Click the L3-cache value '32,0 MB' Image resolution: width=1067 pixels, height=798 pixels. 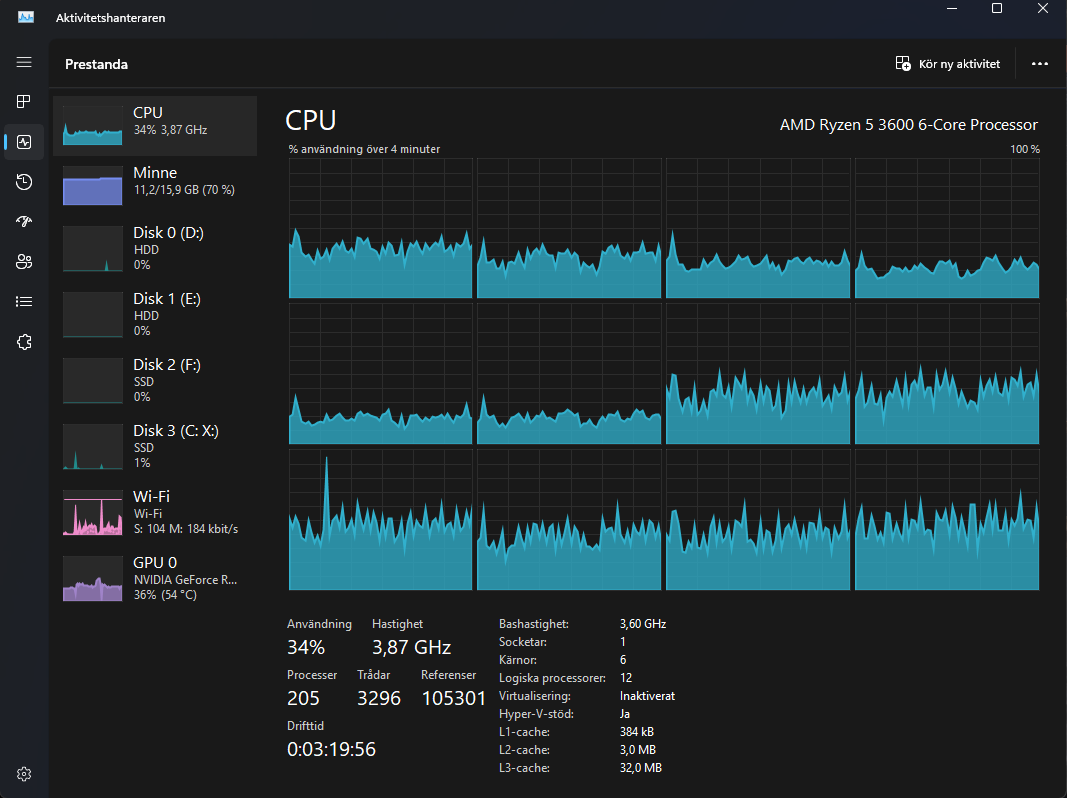(640, 768)
